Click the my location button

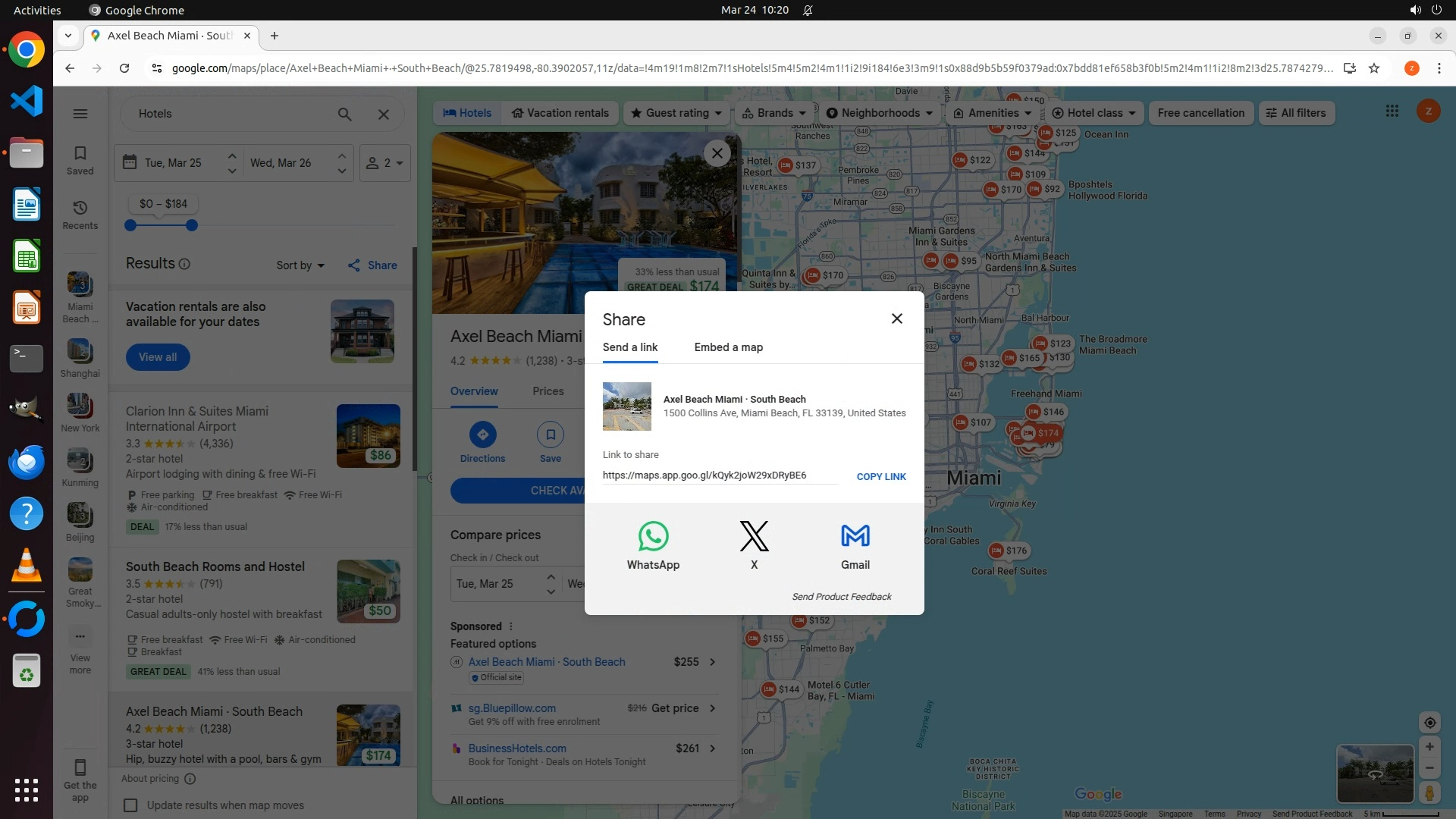[1429, 723]
